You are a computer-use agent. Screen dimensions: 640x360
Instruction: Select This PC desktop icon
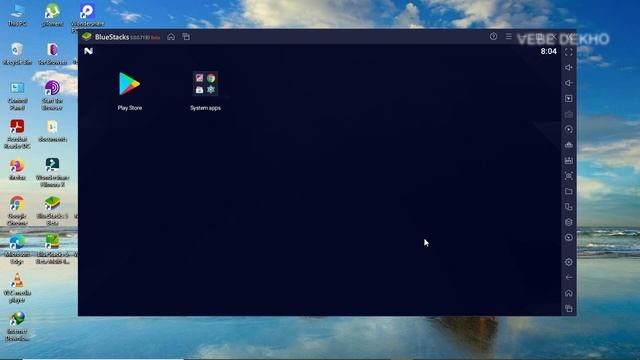[17, 15]
